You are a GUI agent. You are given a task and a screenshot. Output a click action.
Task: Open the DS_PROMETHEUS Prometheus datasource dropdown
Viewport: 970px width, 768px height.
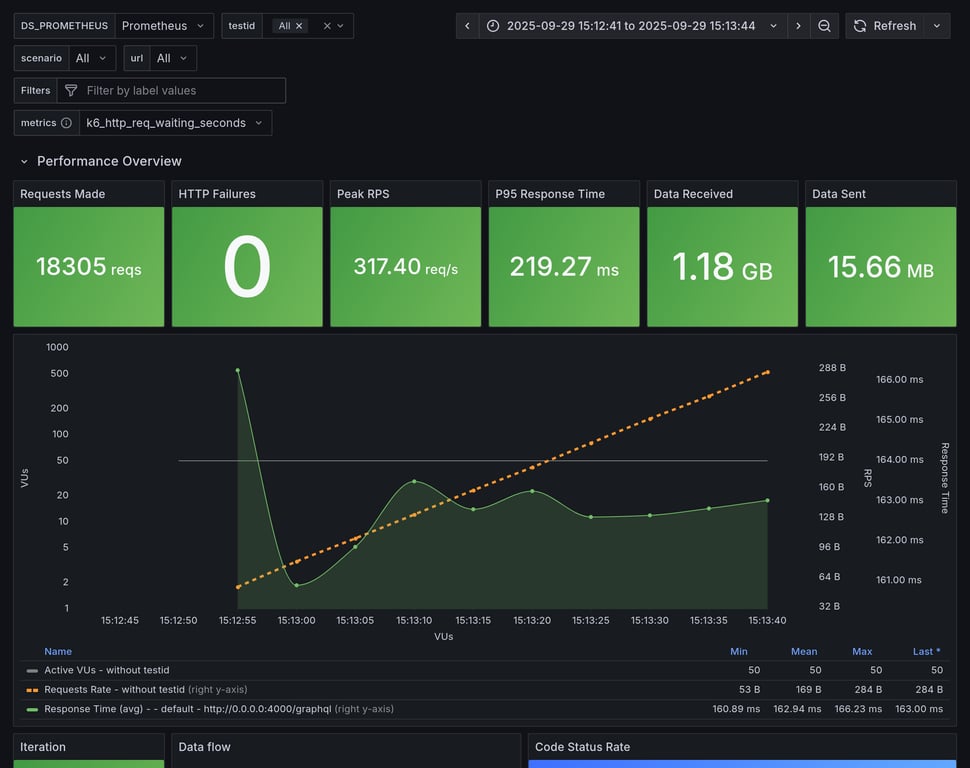(164, 26)
